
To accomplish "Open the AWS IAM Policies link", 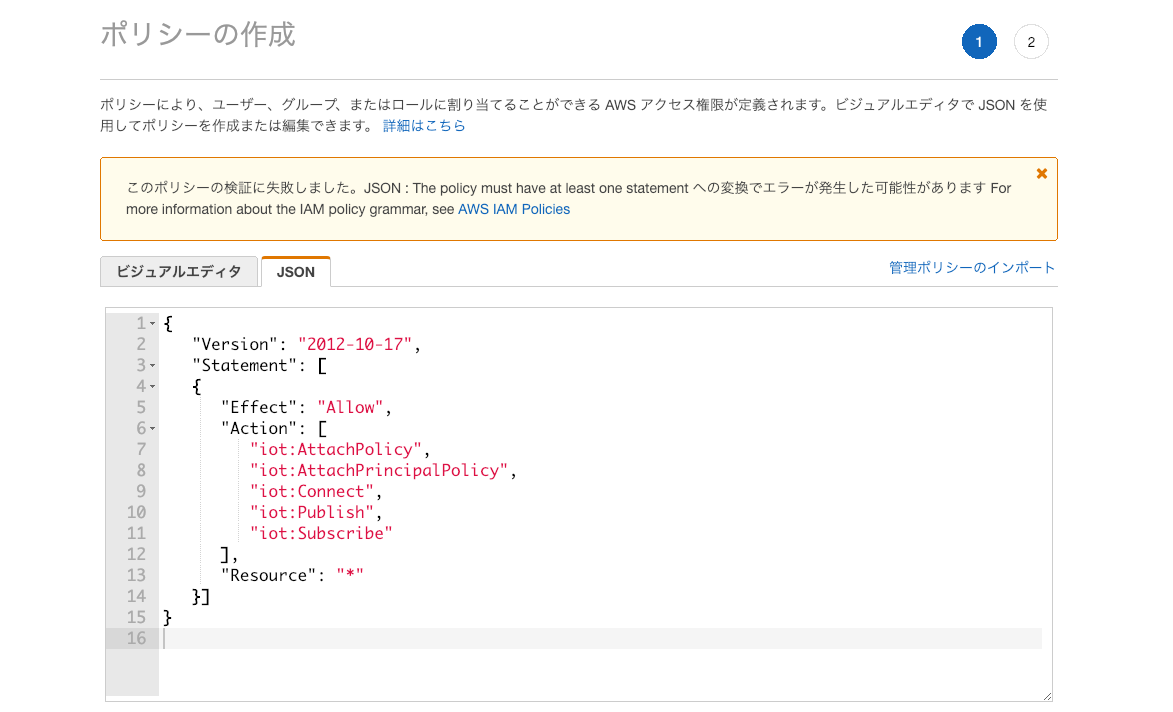I will click(513, 209).
